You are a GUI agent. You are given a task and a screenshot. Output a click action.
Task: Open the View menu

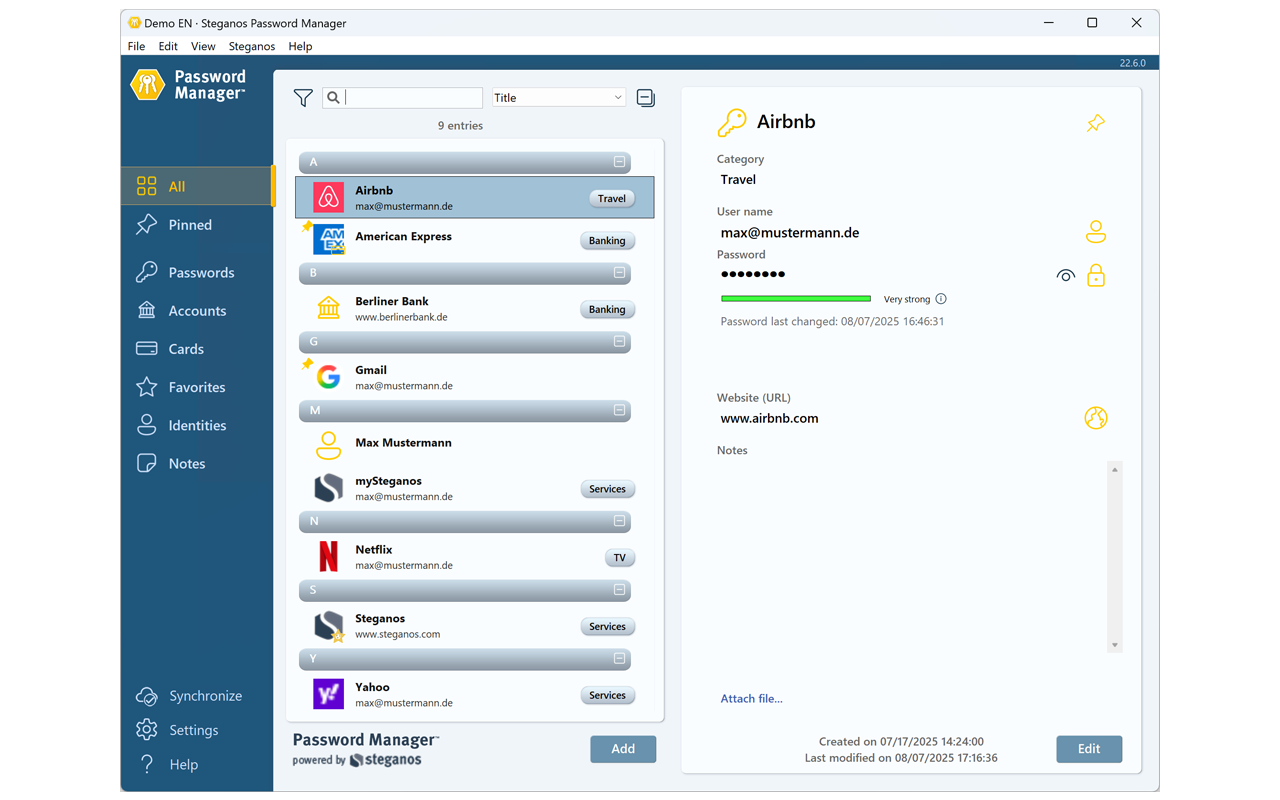(x=203, y=46)
